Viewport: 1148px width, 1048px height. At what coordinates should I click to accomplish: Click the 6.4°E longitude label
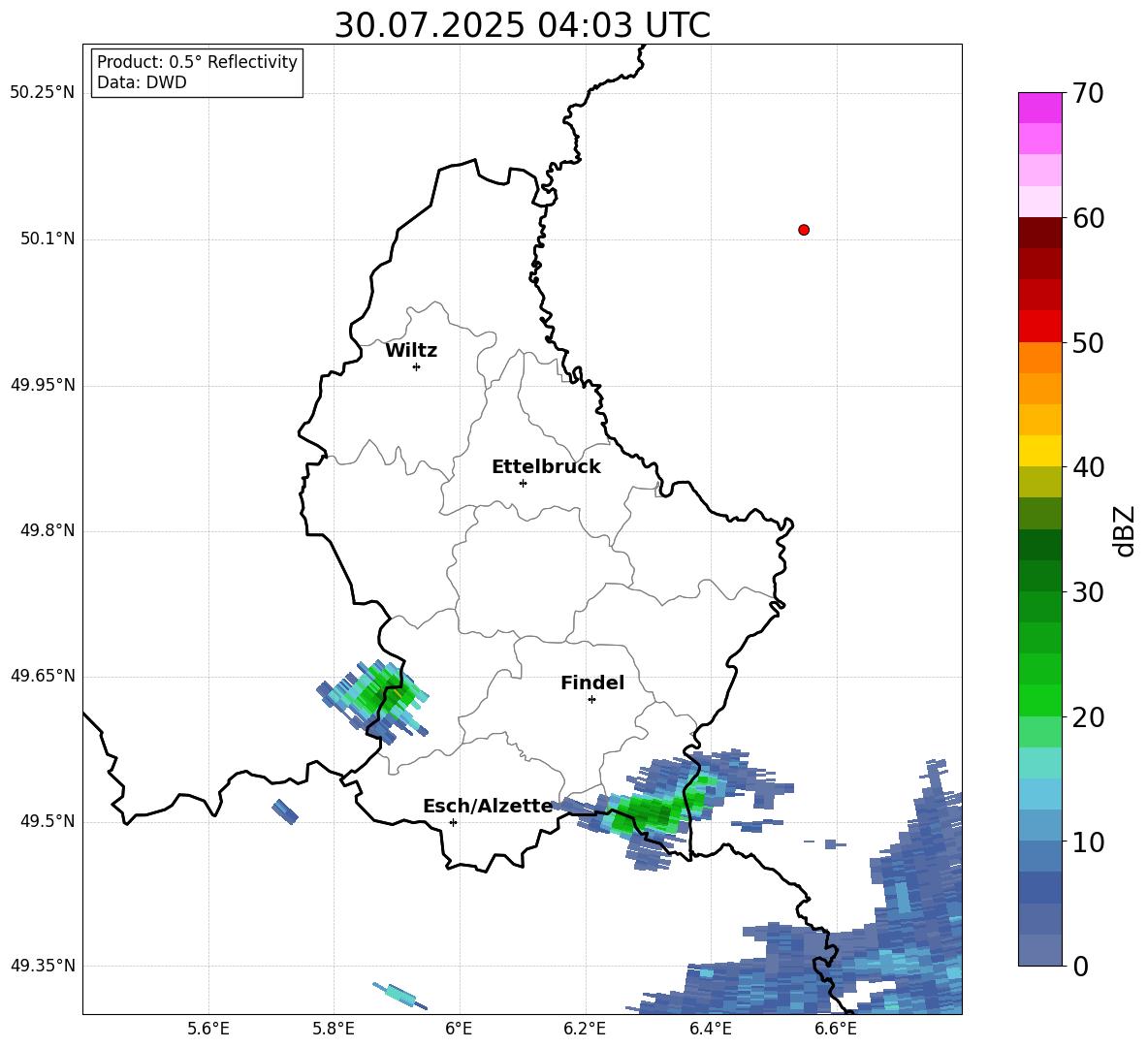pos(710,1029)
